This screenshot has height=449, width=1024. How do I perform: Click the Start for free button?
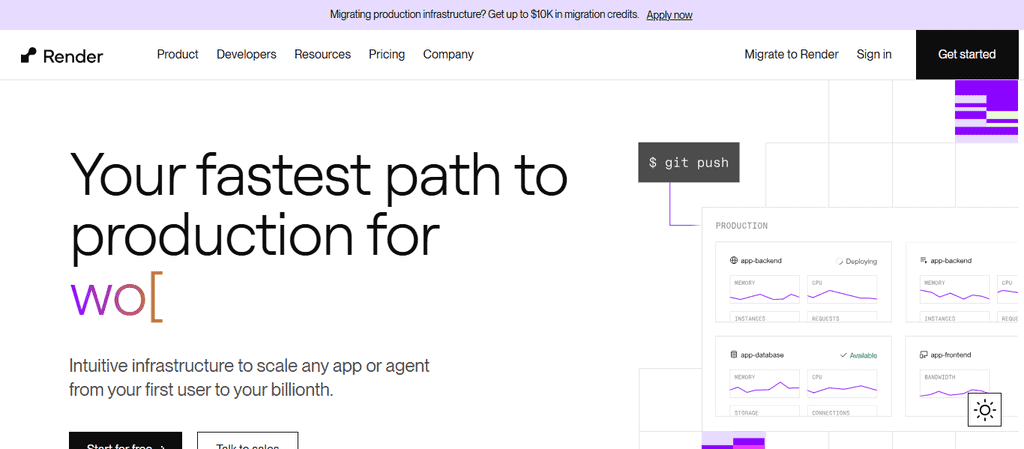tap(125, 441)
